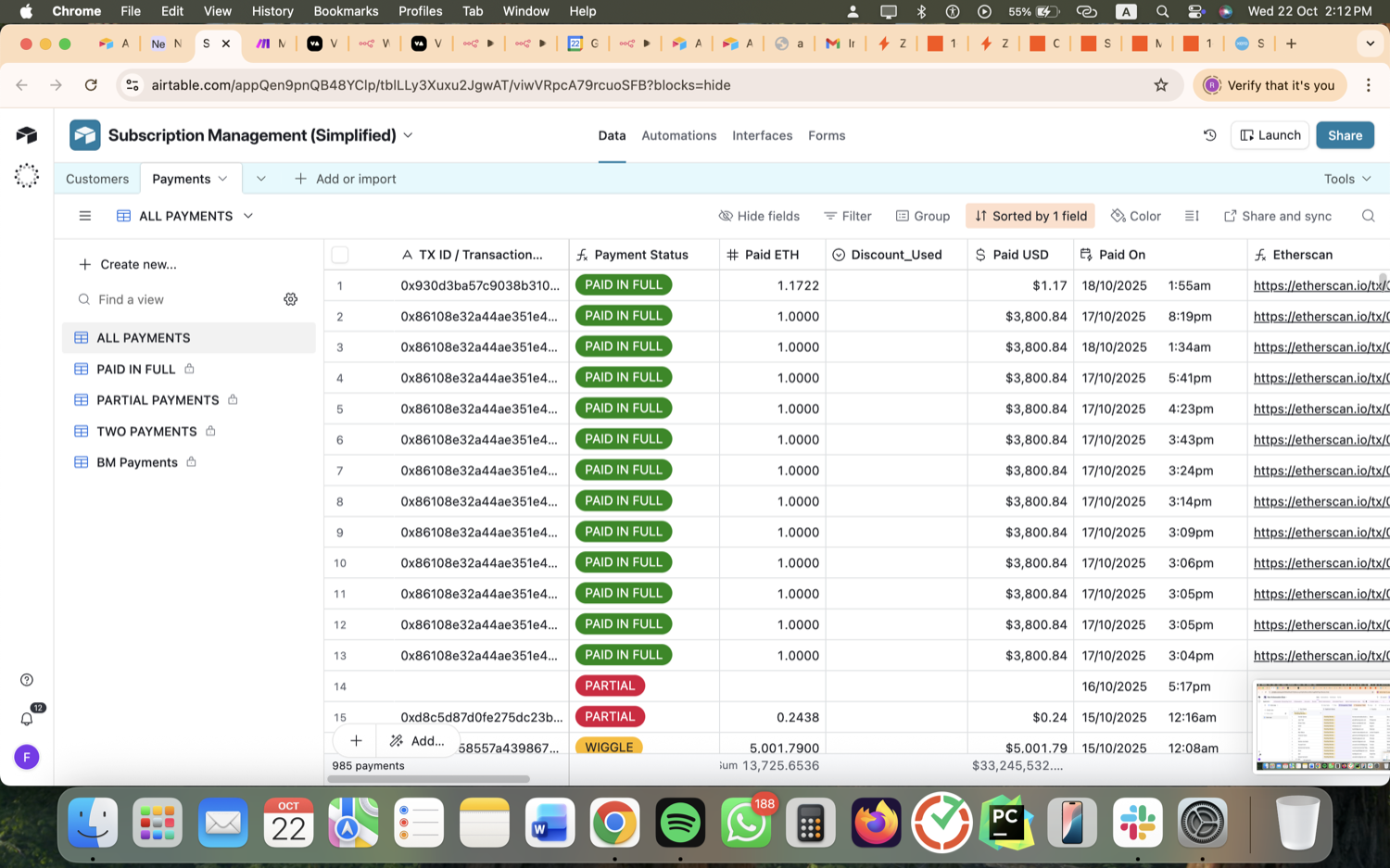Open Airtable home logo icon
This screenshot has height=868, width=1390.
point(26,135)
